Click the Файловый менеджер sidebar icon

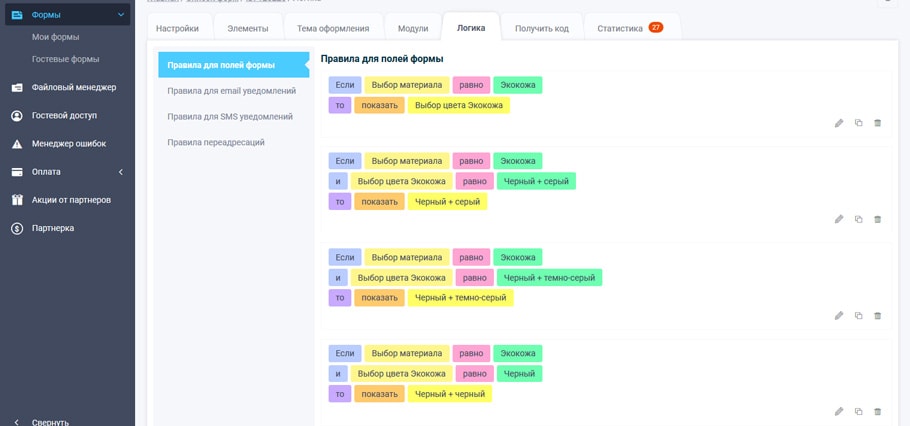(x=17, y=88)
